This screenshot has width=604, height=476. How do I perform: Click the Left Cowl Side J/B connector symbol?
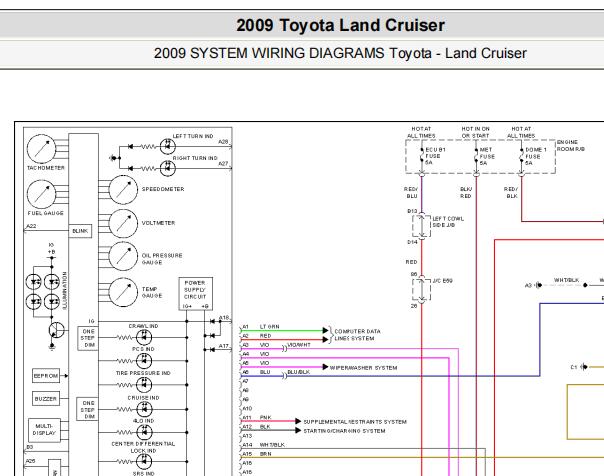point(421,226)
